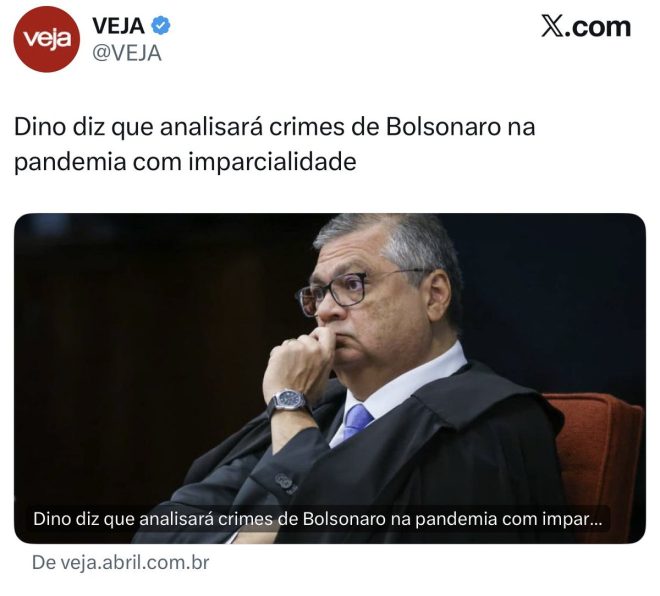This screenshot has width=660, height=596.
Task: Open the 'De veja.abril.com.br' source link
Action: [120, 563]
